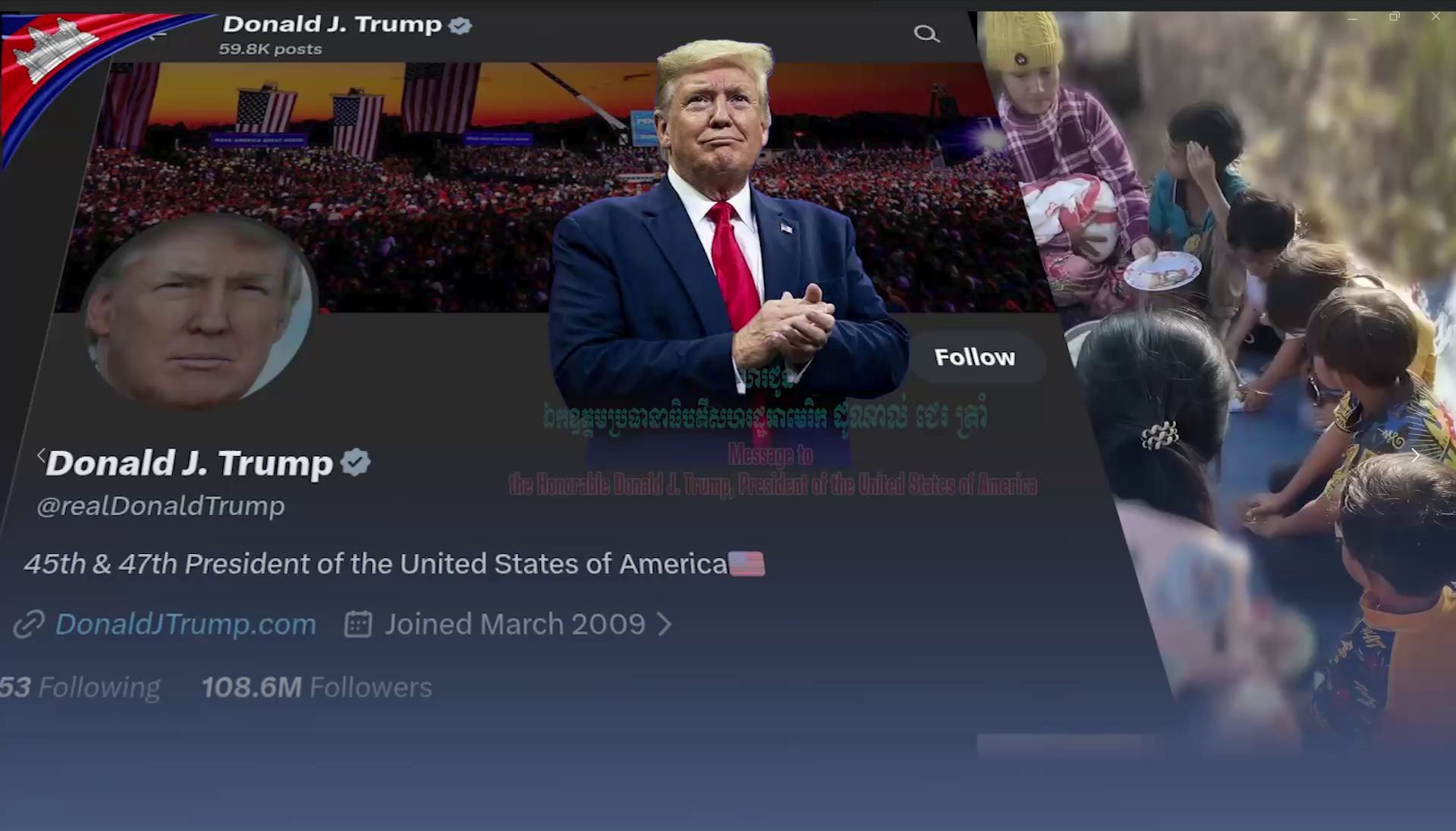The width and height of the screenshot is (1456, 831).
Task: Click the search magnifier icon
Action: tap(926, 33)
